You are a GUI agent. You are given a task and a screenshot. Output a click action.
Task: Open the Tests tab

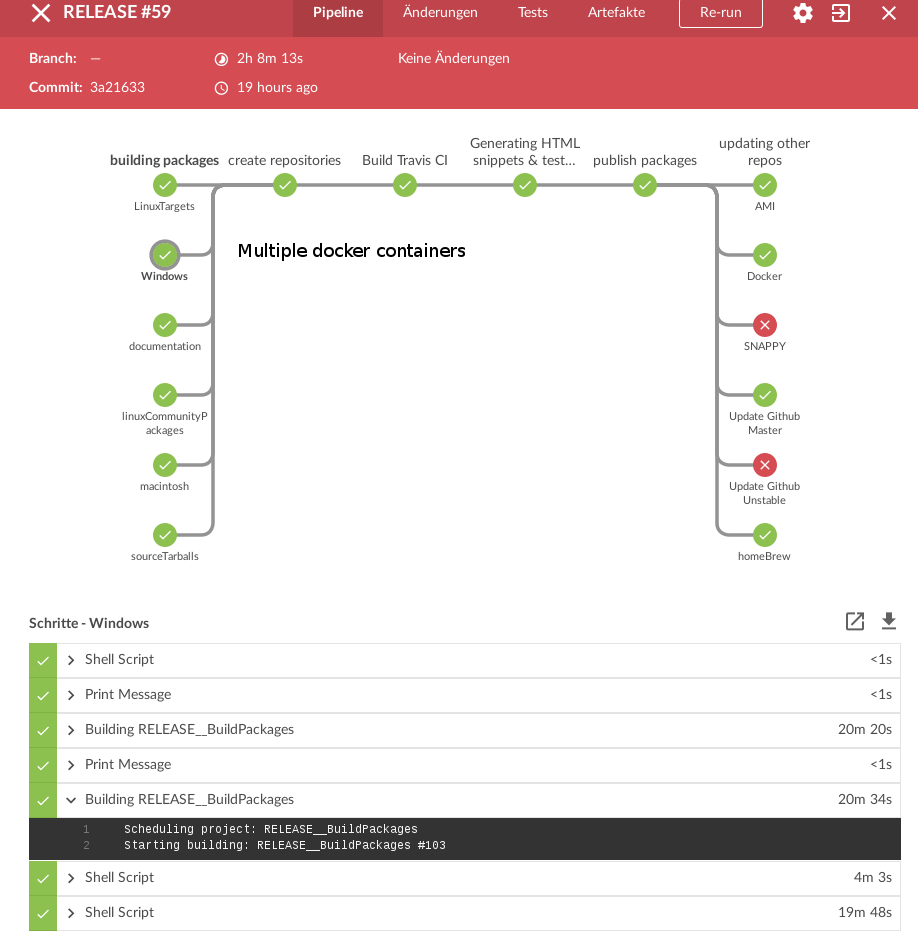pyautogui.click(x=533, y=13)
